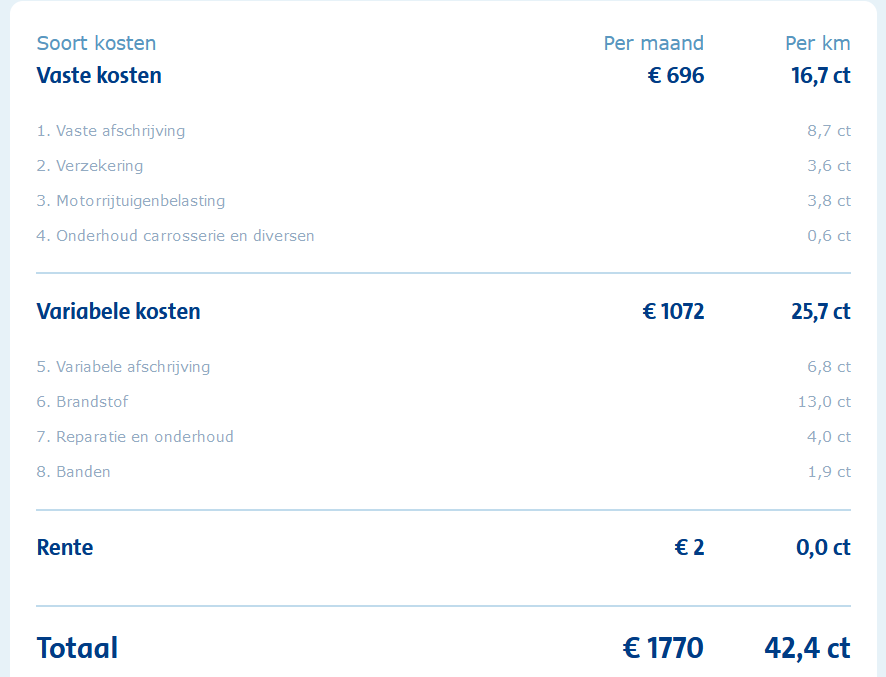Viewport: 886px width, 677px height.
Task: Click the Vaste kosten heading
Action: [x=99, y=75]
